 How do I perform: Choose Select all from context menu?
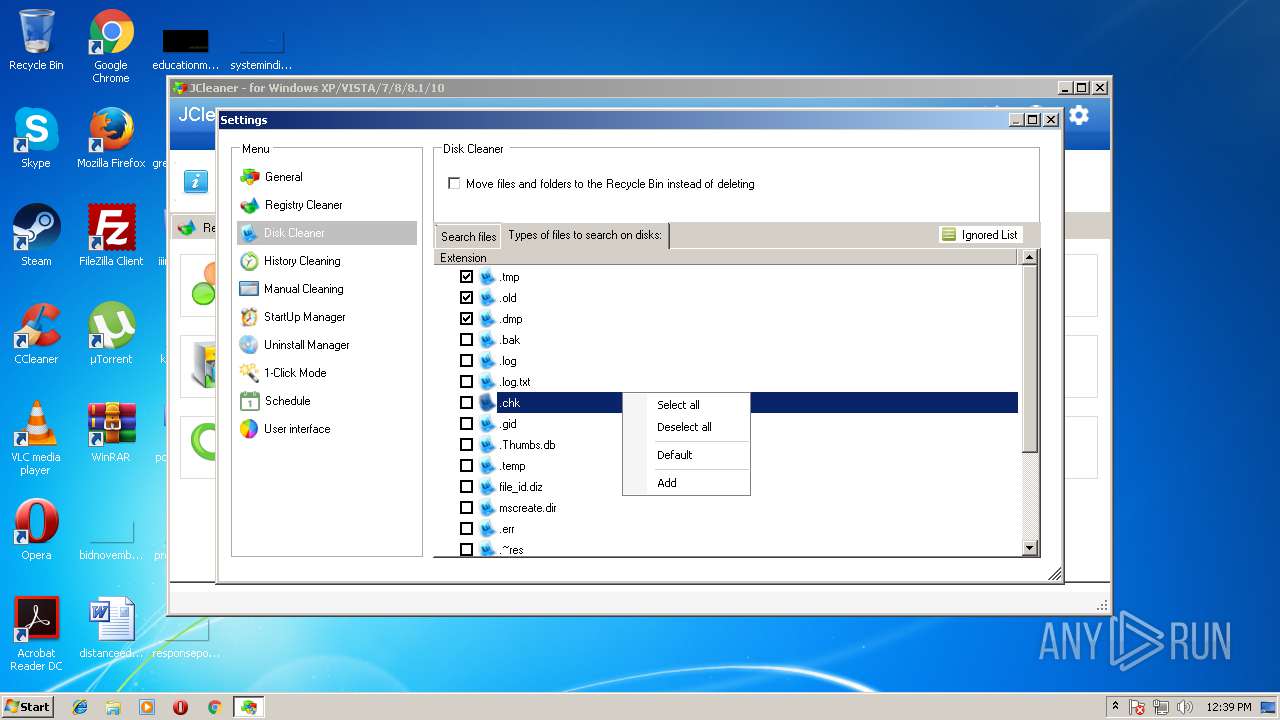coord(686,405)
